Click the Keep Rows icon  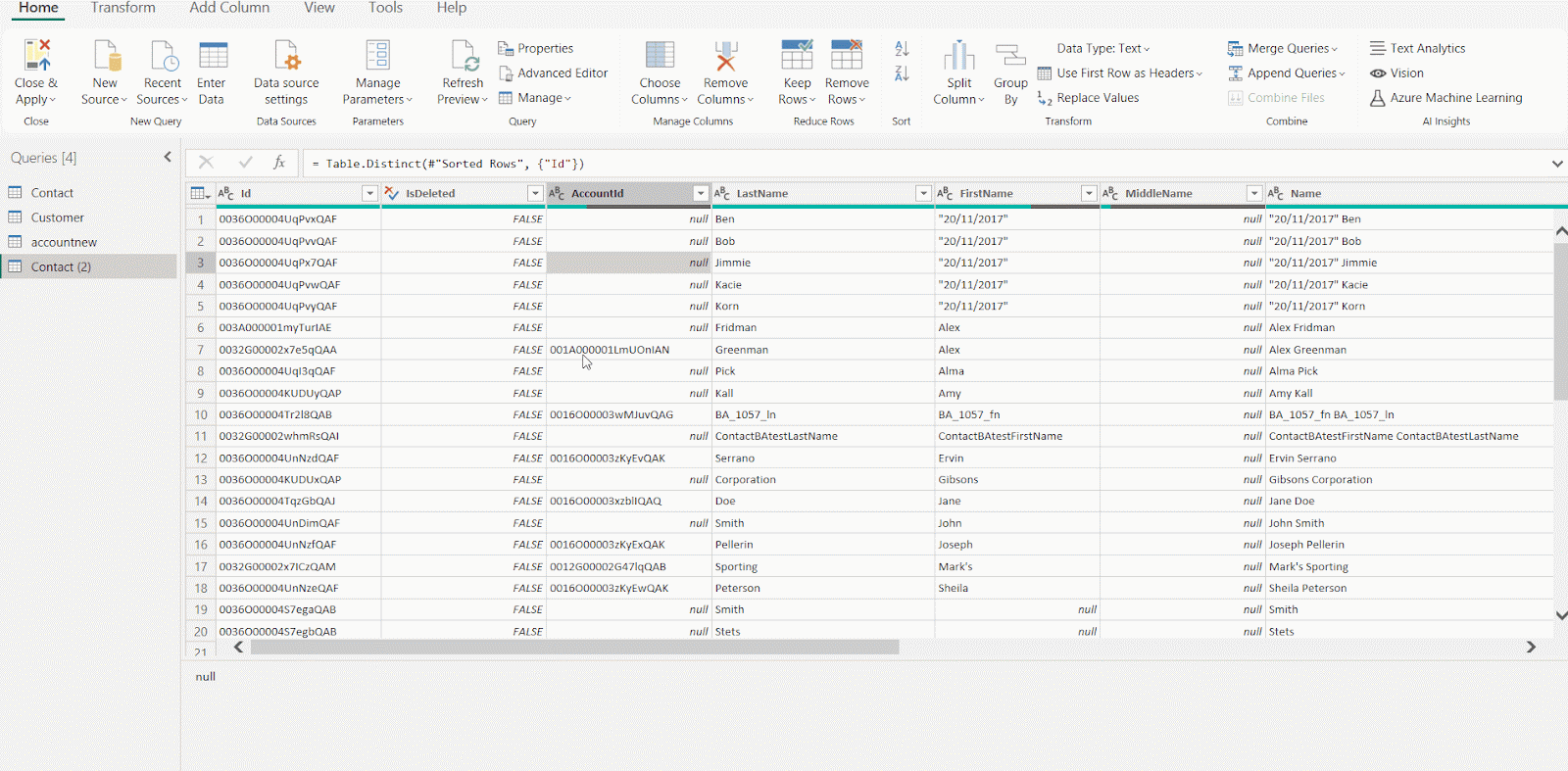pyautogui.click(x=796, y=57)
